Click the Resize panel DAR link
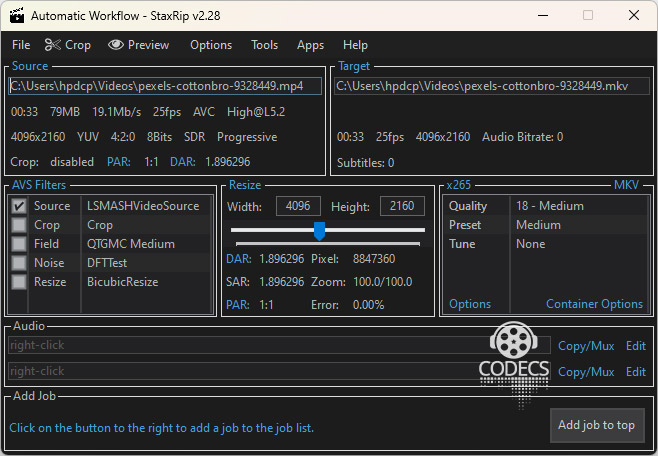The image size is (658, 456). click(239, 259)
